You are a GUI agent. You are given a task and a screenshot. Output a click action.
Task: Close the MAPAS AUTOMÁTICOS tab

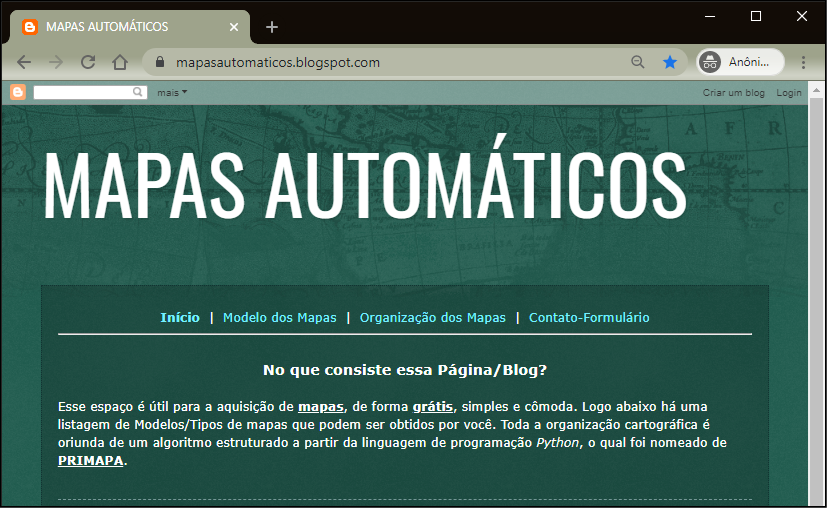click(234, 27)
